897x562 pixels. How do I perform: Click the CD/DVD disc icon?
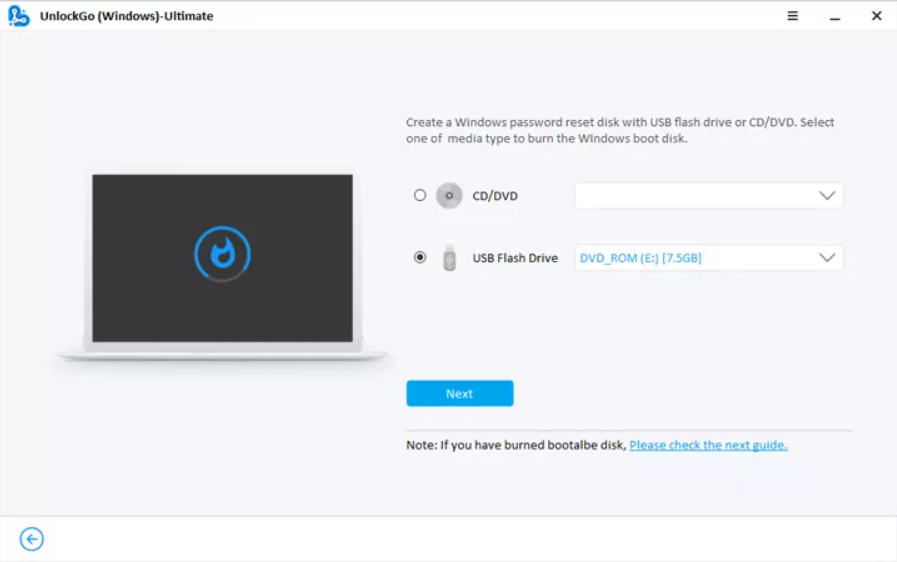[449, 196]
